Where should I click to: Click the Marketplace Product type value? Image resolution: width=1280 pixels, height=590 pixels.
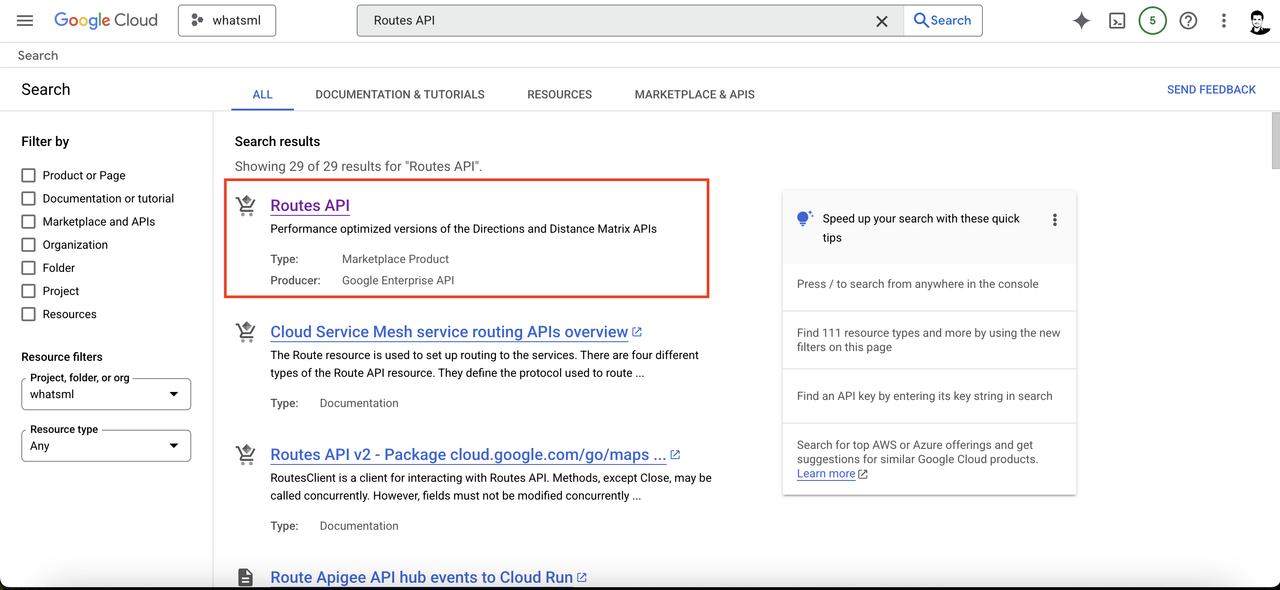(395, 259)
